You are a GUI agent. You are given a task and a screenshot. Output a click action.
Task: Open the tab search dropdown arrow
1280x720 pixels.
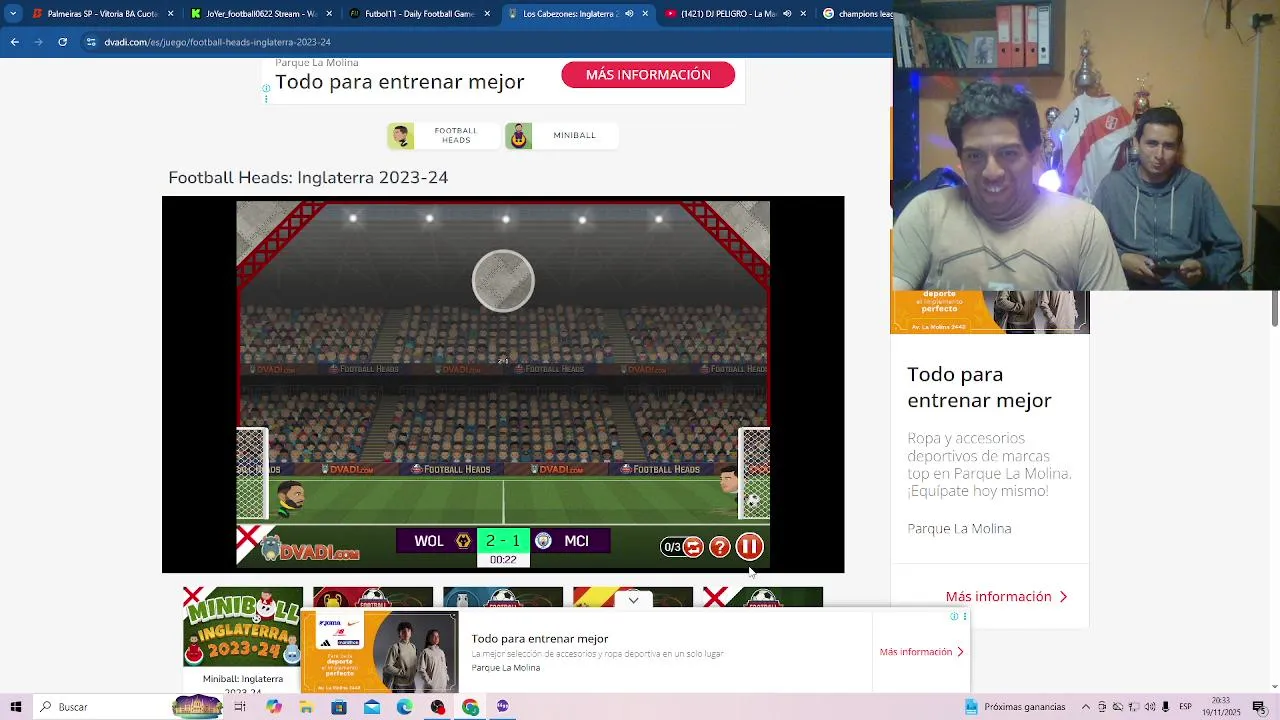click(13, 14)
